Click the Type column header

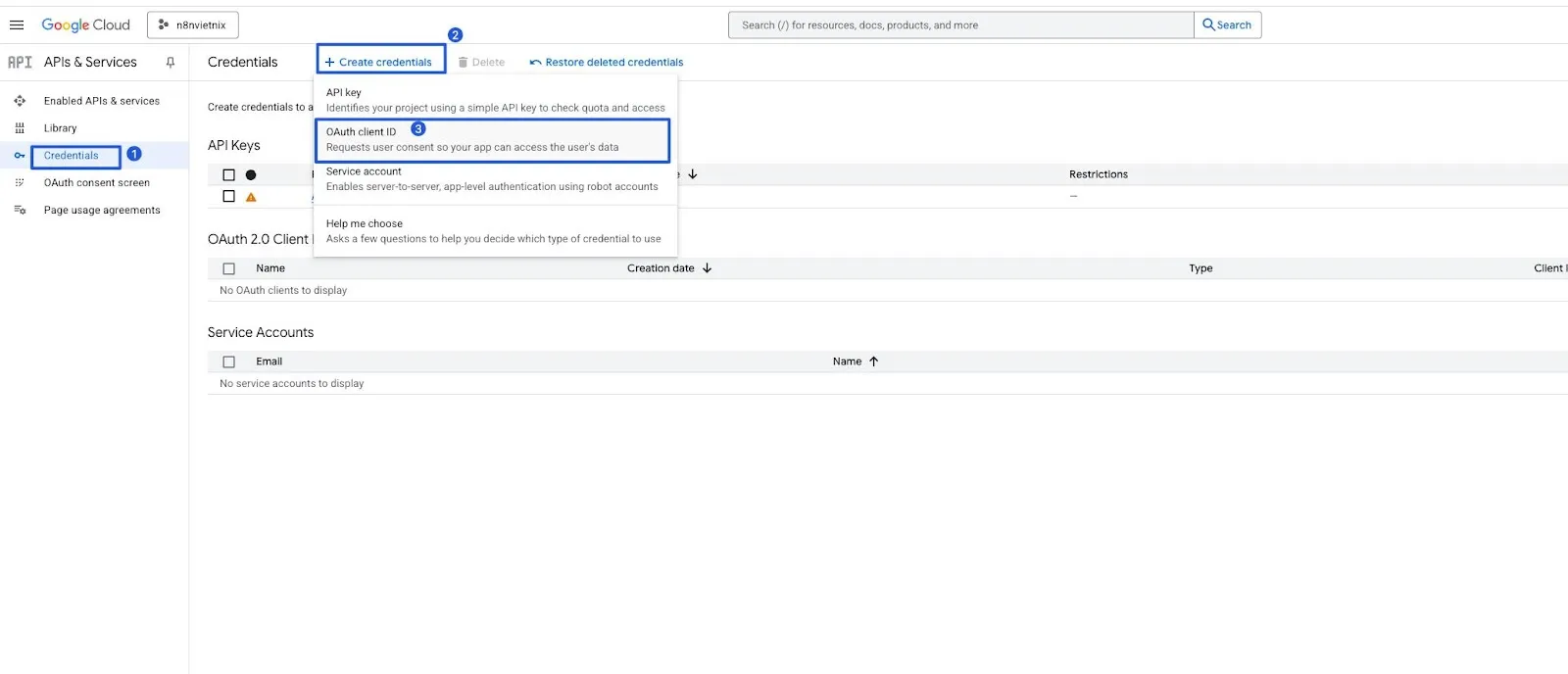(x=1200, y=268)
